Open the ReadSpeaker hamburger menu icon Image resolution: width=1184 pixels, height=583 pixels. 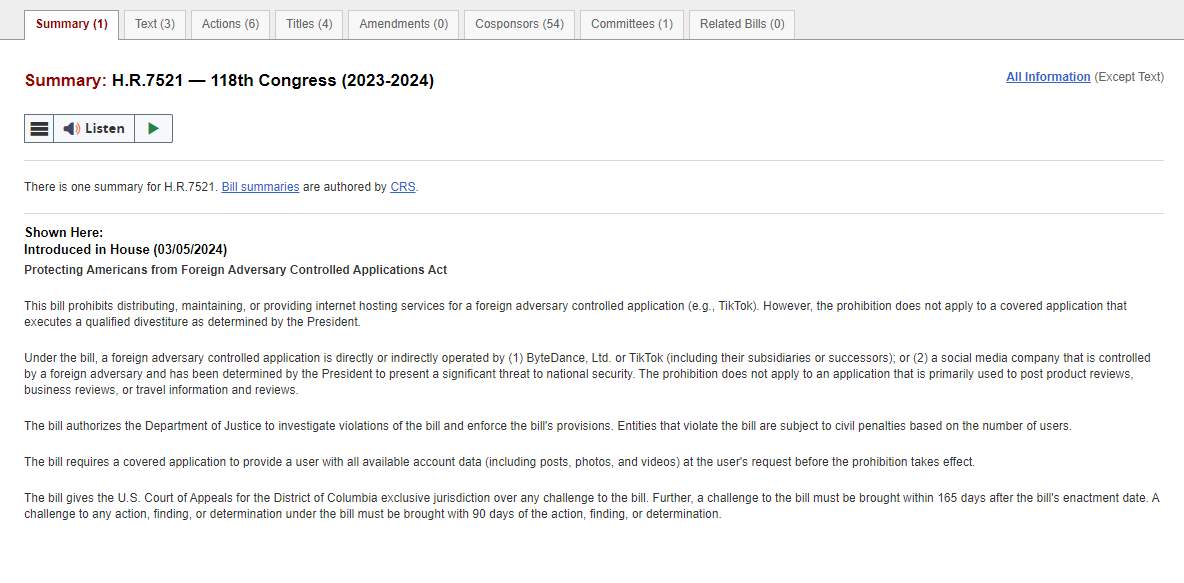[39, 129]
